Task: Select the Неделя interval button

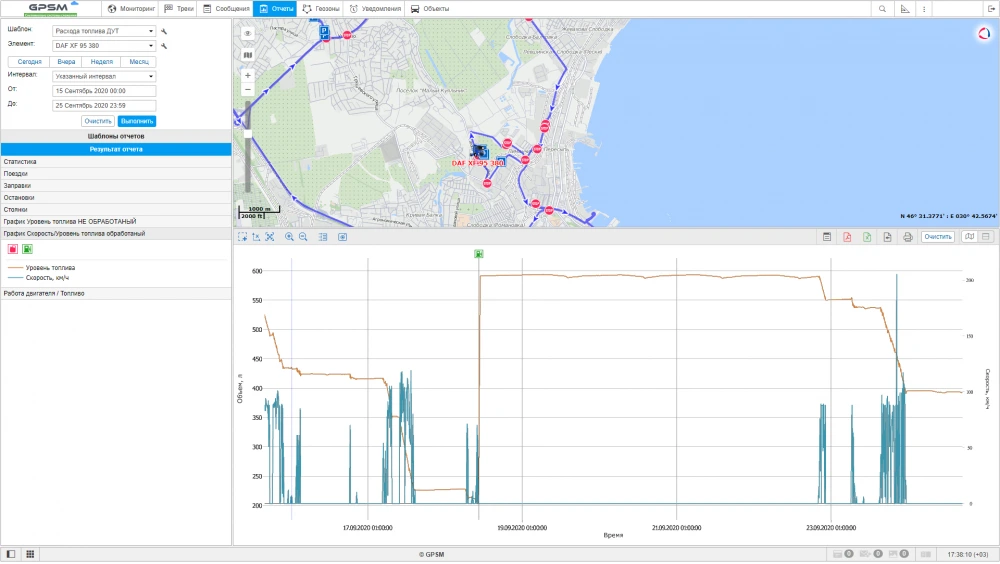Action: click(x=102, y=62)
